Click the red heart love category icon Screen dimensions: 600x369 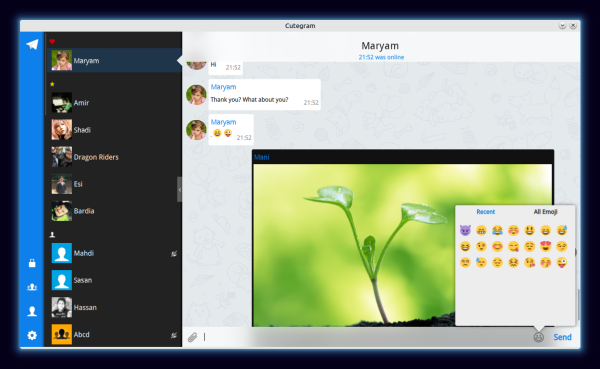(52, 41)
